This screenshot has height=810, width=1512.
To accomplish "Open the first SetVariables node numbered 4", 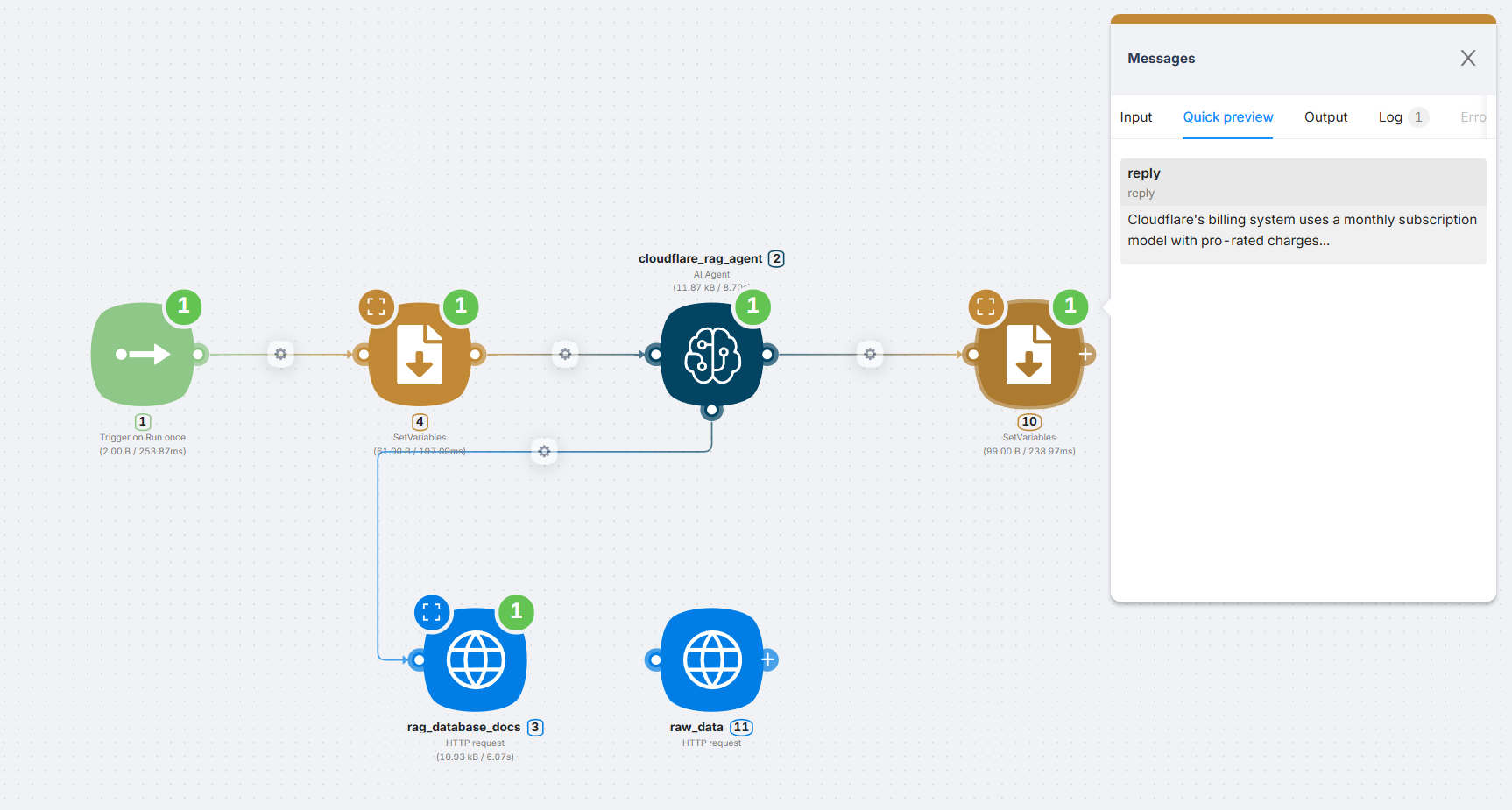I will 420,355.
